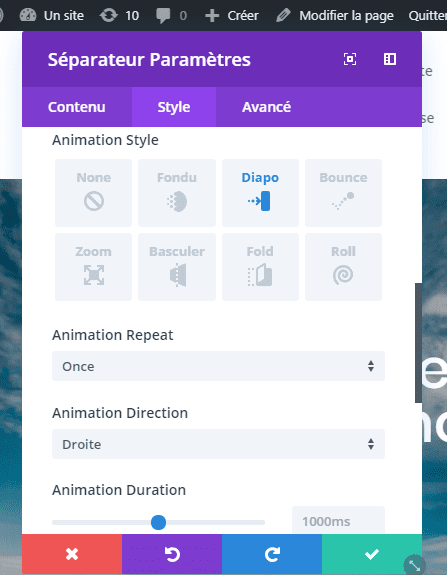
Task: Snap settings panel to sidebar icon
Action: click(390, 59)
